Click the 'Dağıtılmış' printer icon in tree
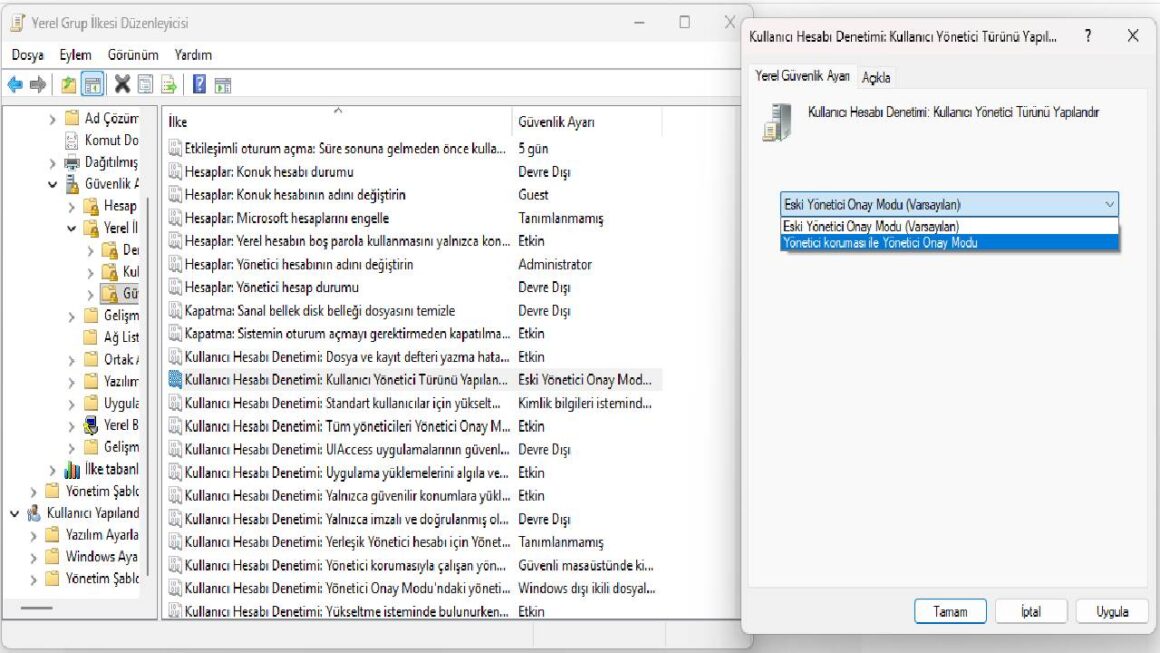 [72, 162]
